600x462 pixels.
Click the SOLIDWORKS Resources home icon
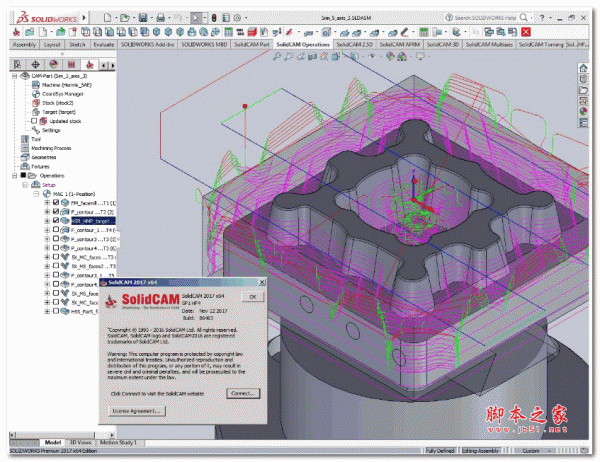pos(585,66)
